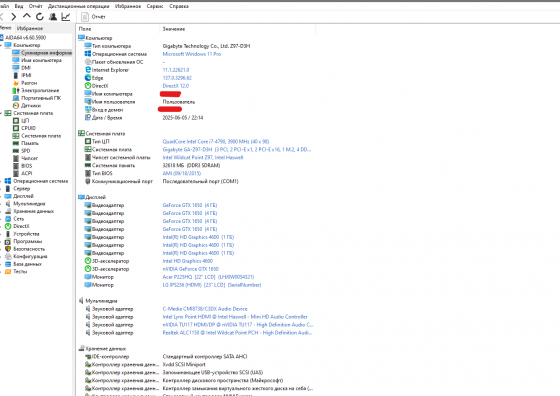The width and height of the screenshot is (560, 396).
Task: Go up one level with Up arrow
Action: (26, 16)
